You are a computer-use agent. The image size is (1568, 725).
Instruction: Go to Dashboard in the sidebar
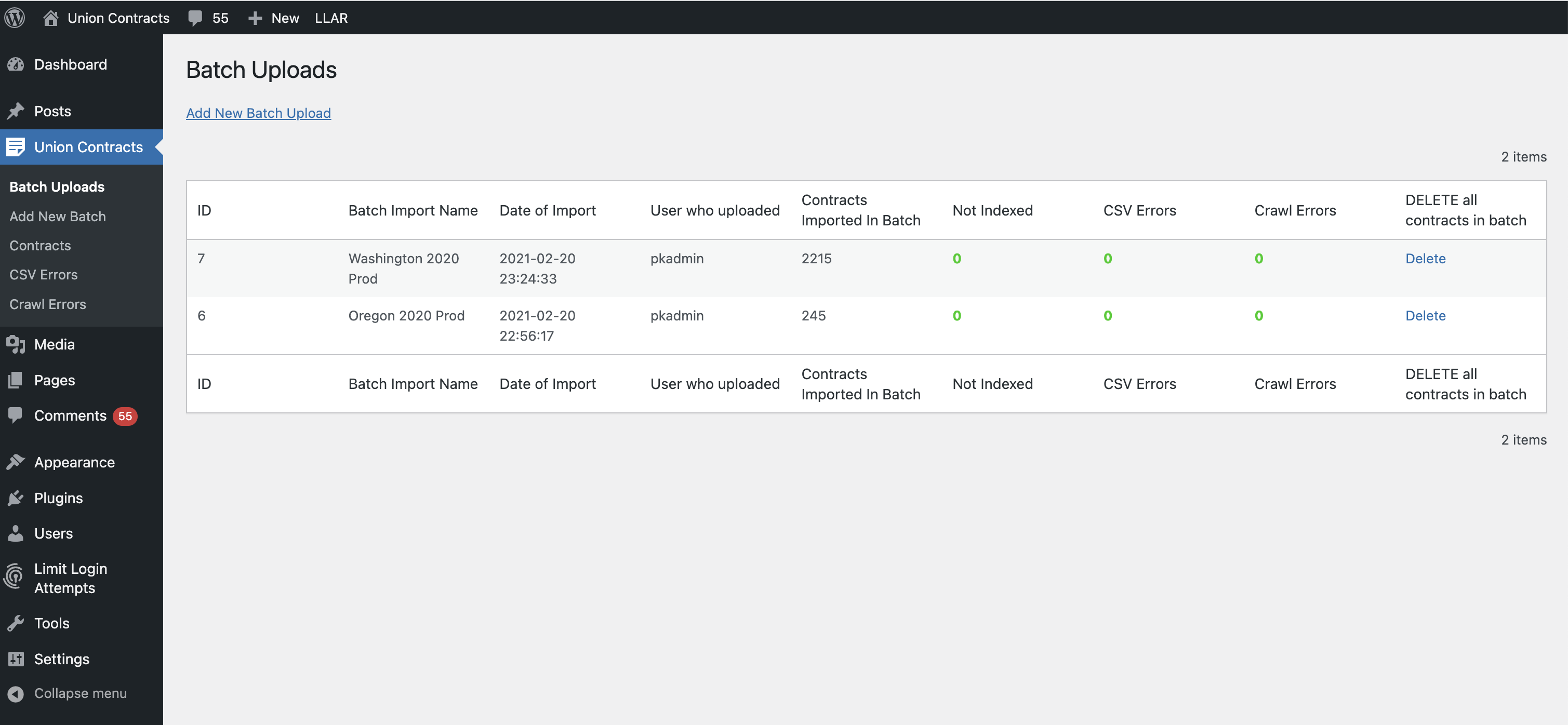pyautogui.click(x=71, y=64)
